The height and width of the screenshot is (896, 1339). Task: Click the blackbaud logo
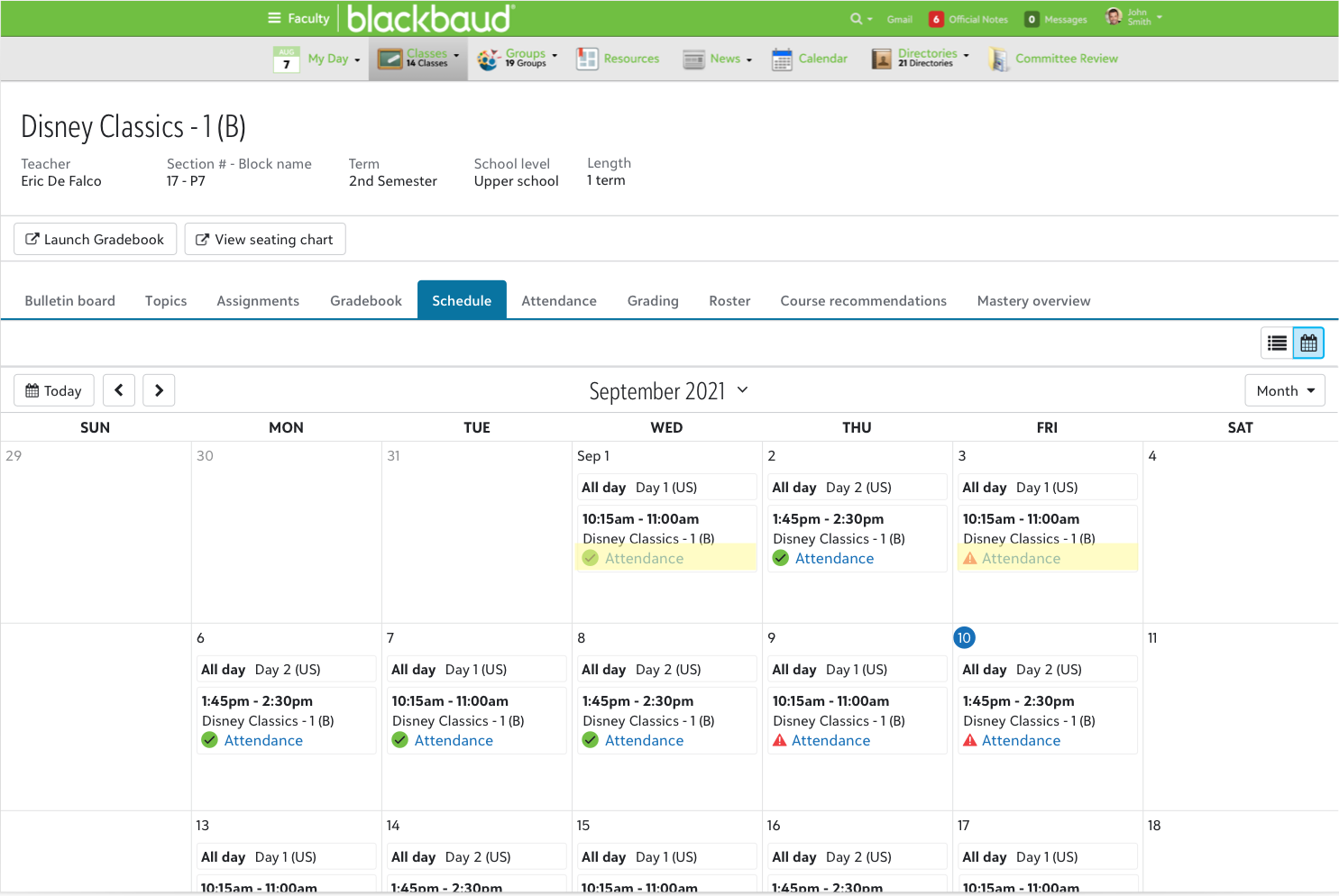coord(431,18)
